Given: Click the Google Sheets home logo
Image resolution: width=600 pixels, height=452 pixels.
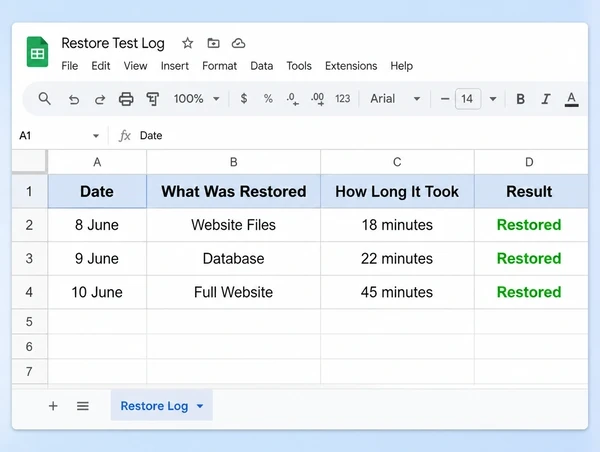Looking at the screenshot, I should point(38,52).
